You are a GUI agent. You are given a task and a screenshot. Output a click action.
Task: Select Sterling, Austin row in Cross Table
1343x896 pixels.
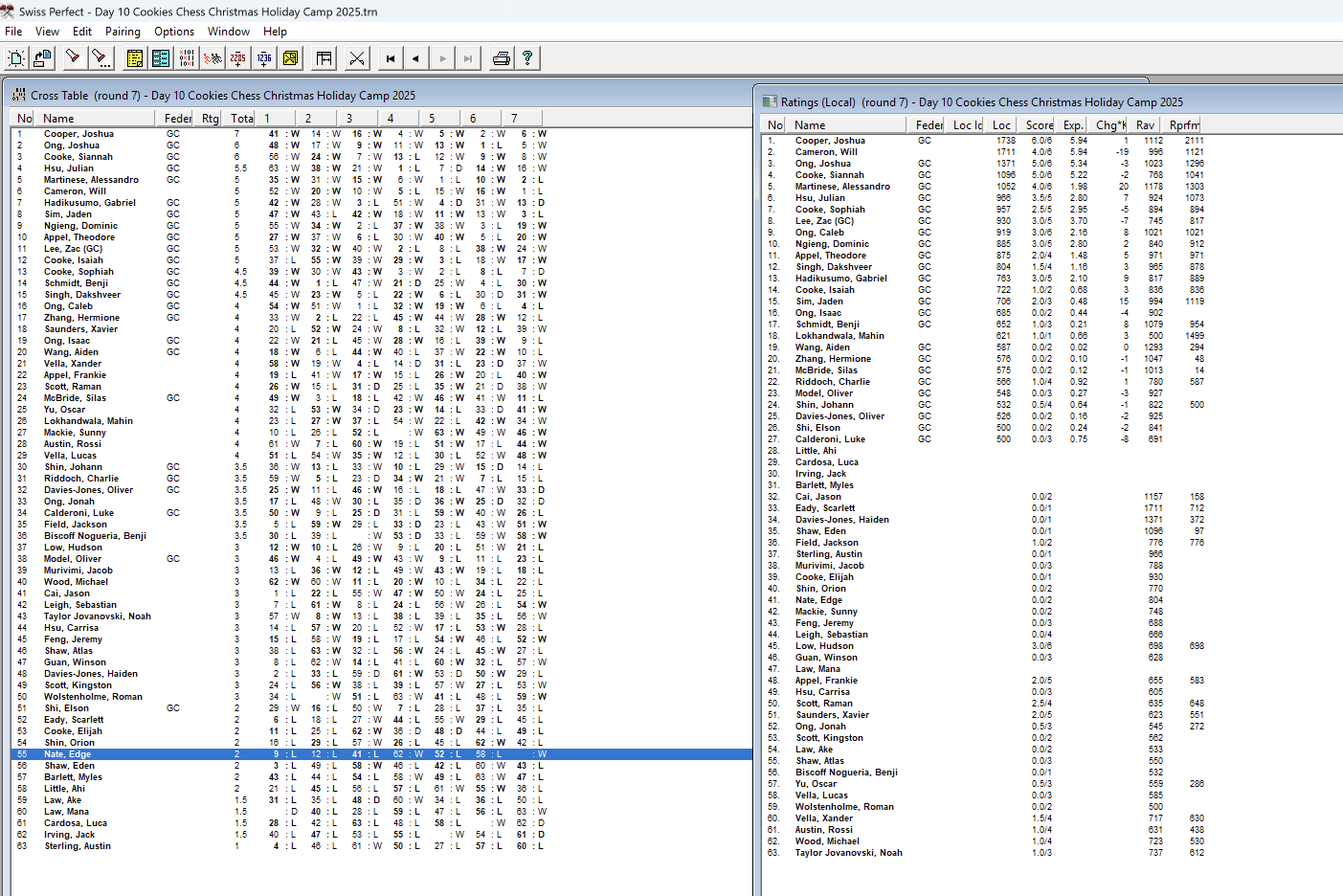[x=381, y=846]
